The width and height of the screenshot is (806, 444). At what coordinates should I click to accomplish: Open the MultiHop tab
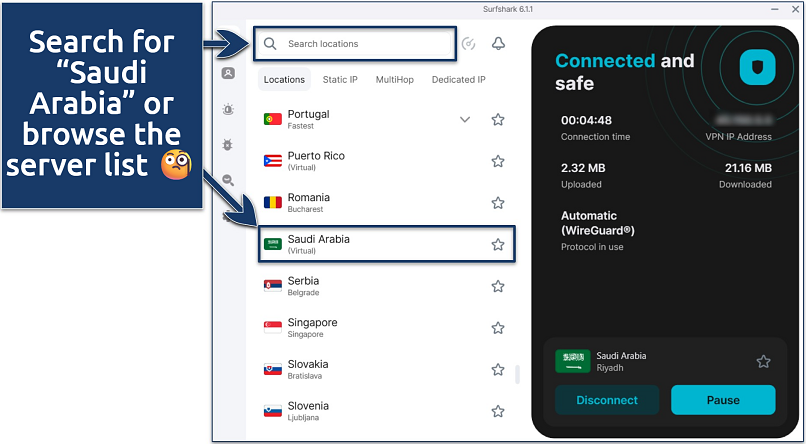click(394, 79)
